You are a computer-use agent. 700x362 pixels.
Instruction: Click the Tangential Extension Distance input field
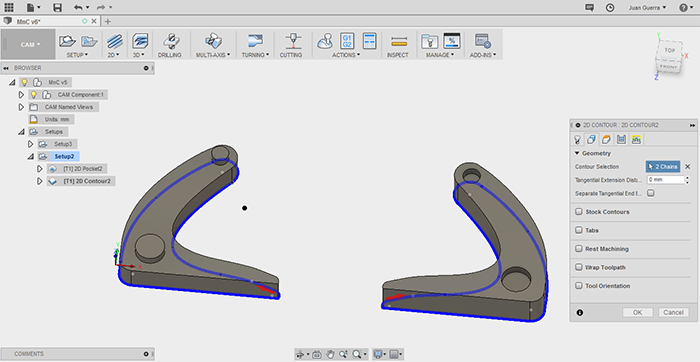pyautogui.click(x=665, y=179)
